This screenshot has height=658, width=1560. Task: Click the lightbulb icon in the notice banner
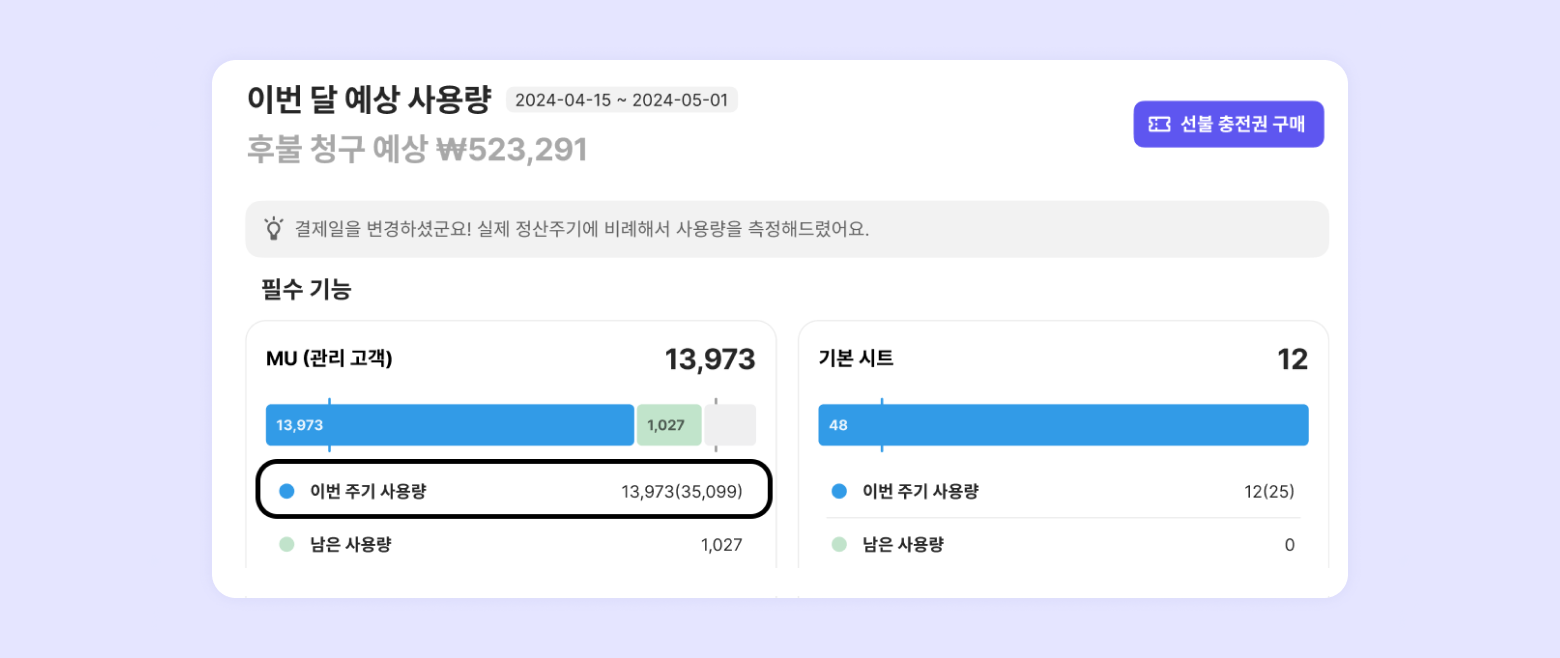click(x=273, y=228)
